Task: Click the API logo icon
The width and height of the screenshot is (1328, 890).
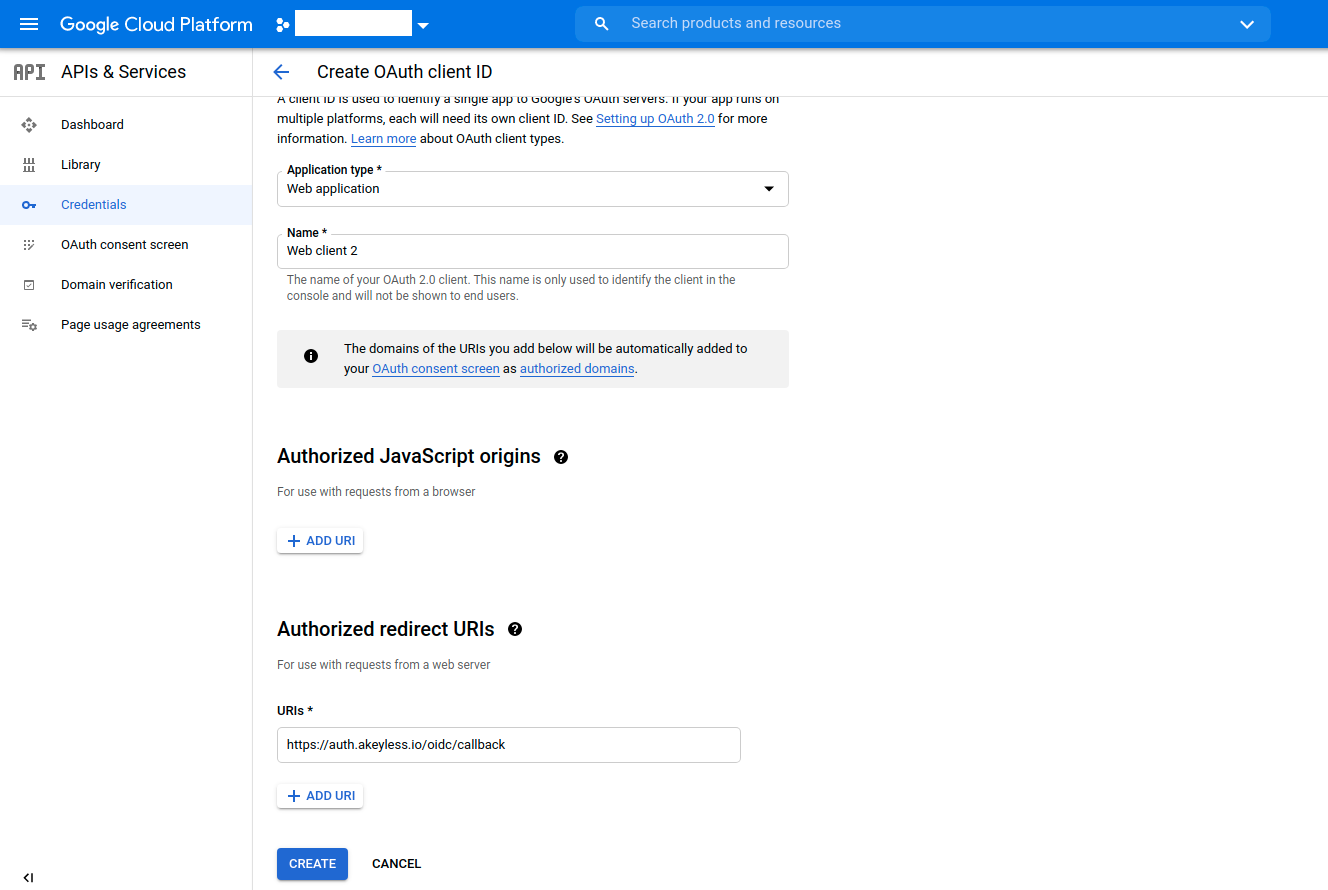Action: coord(29,72)
